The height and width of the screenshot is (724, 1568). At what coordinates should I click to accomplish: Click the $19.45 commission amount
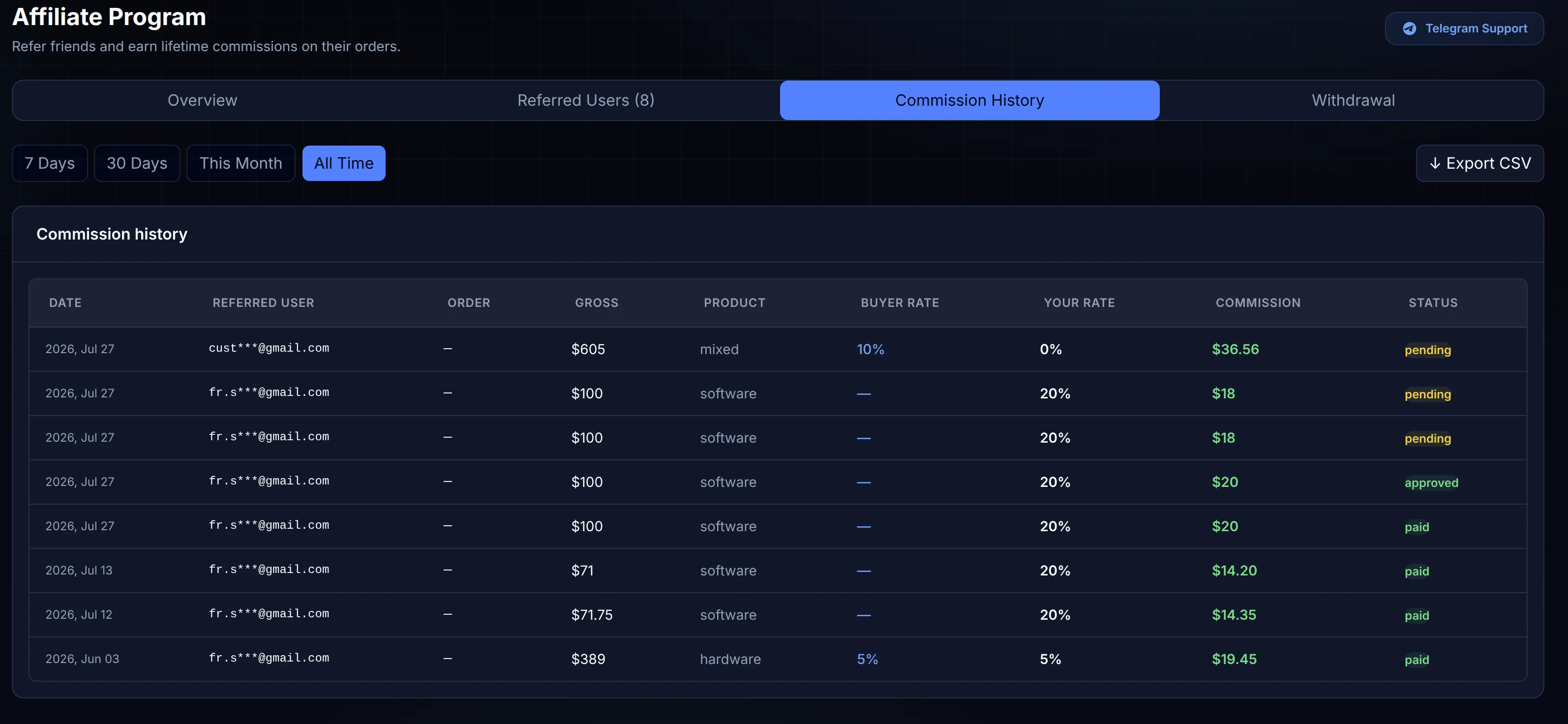(1234, 659)
